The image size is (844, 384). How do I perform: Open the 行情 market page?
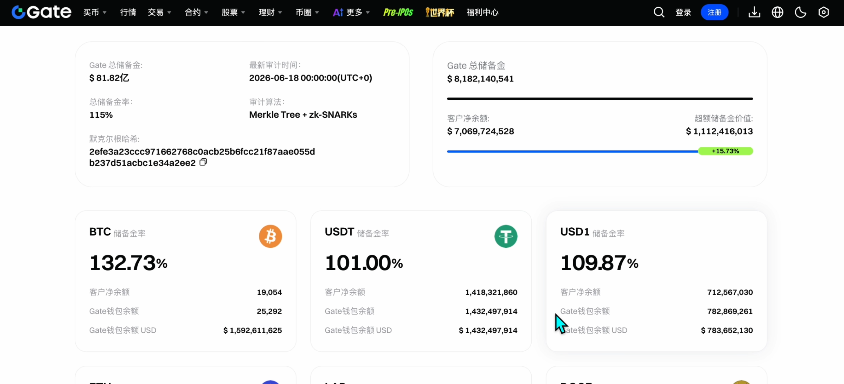coord(128,12)
